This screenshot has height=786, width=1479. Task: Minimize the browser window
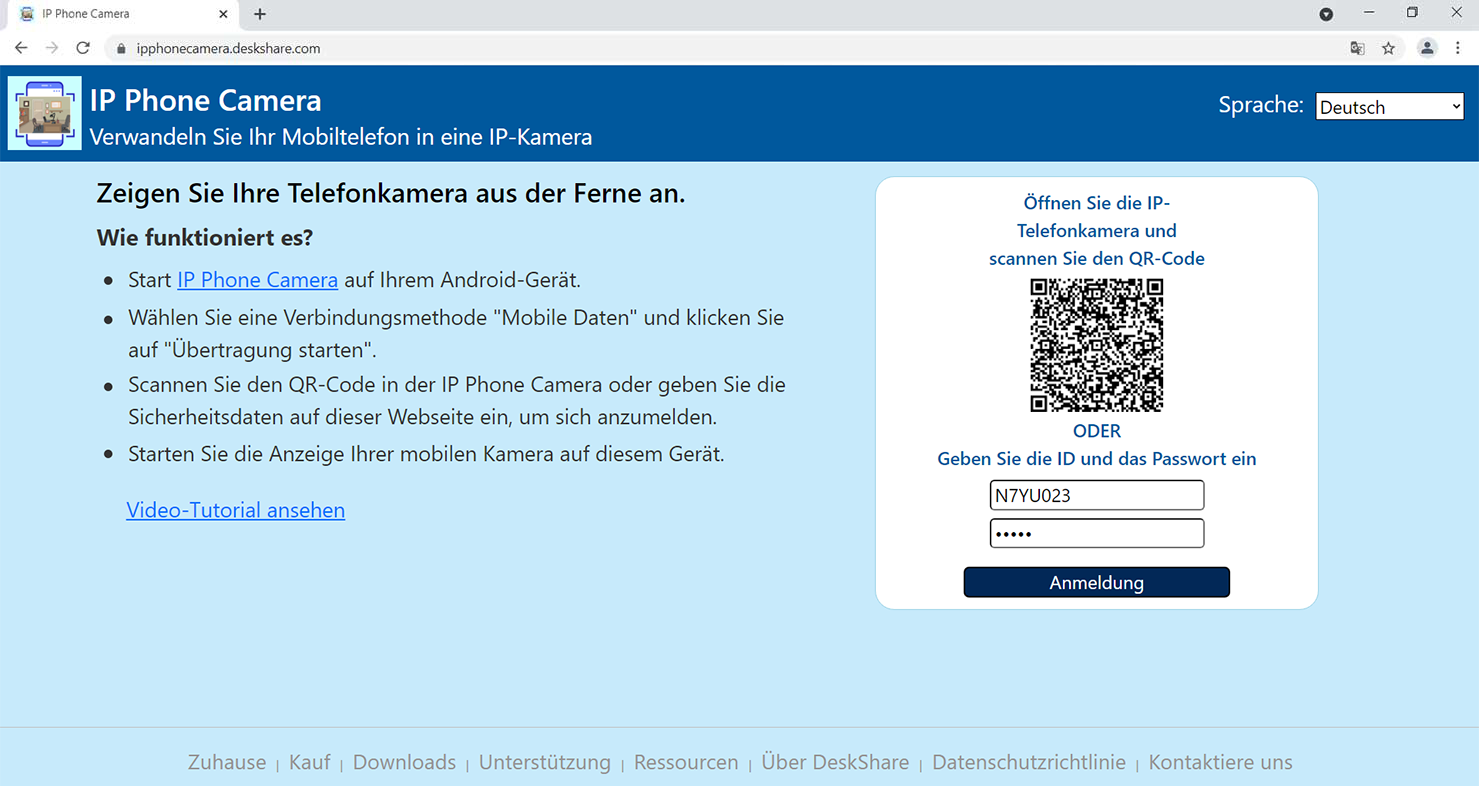1369,13
